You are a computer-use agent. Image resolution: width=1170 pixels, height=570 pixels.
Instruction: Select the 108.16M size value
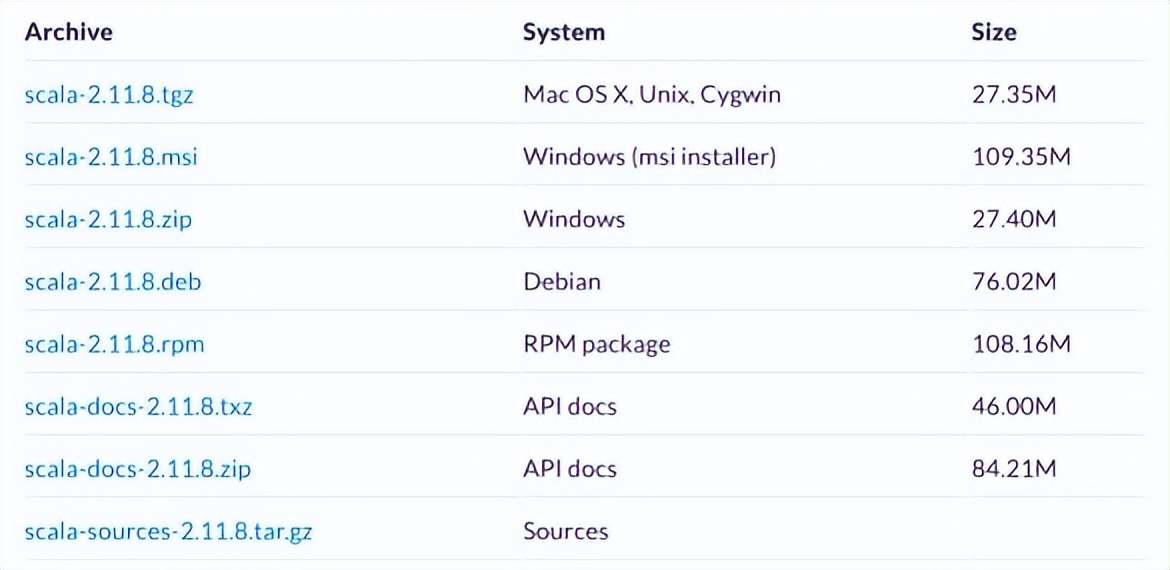[x=1022, y=345]
